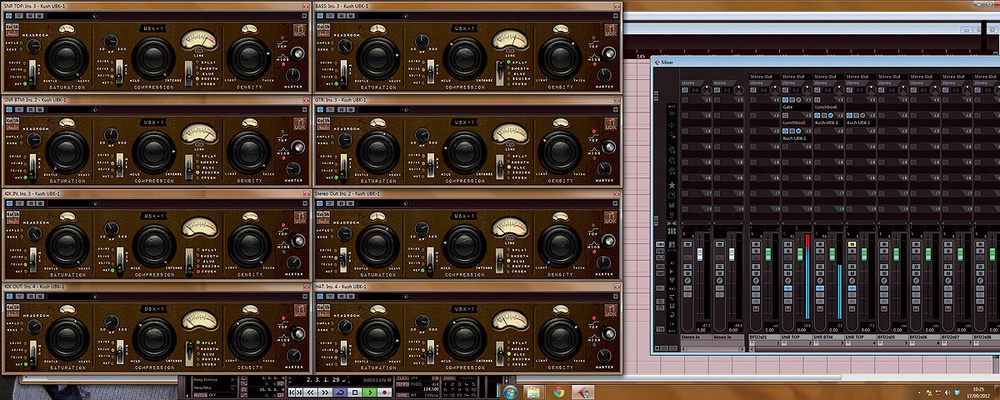Turn the Compression knob in KIK OUT plugin
The width and height of the screenshot is (1000, 400).
154,339
